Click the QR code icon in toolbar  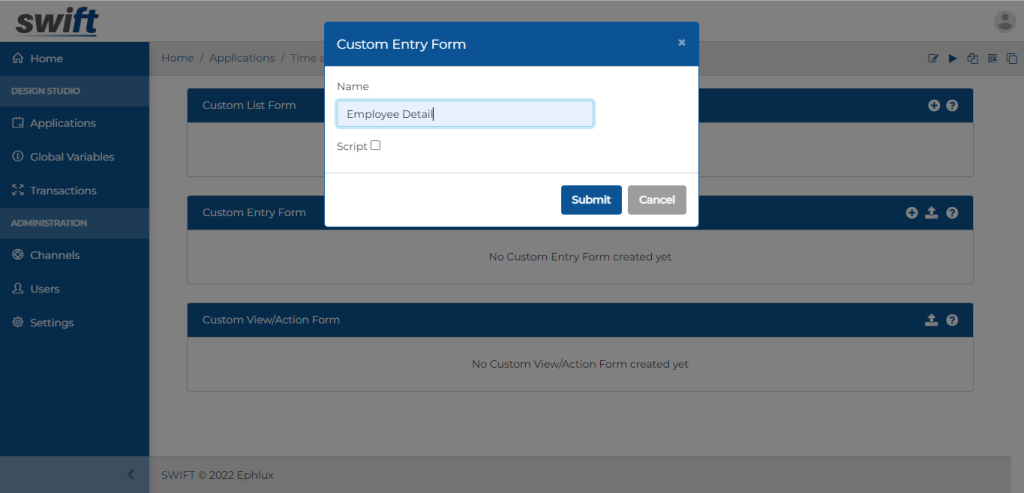point(992,58)
